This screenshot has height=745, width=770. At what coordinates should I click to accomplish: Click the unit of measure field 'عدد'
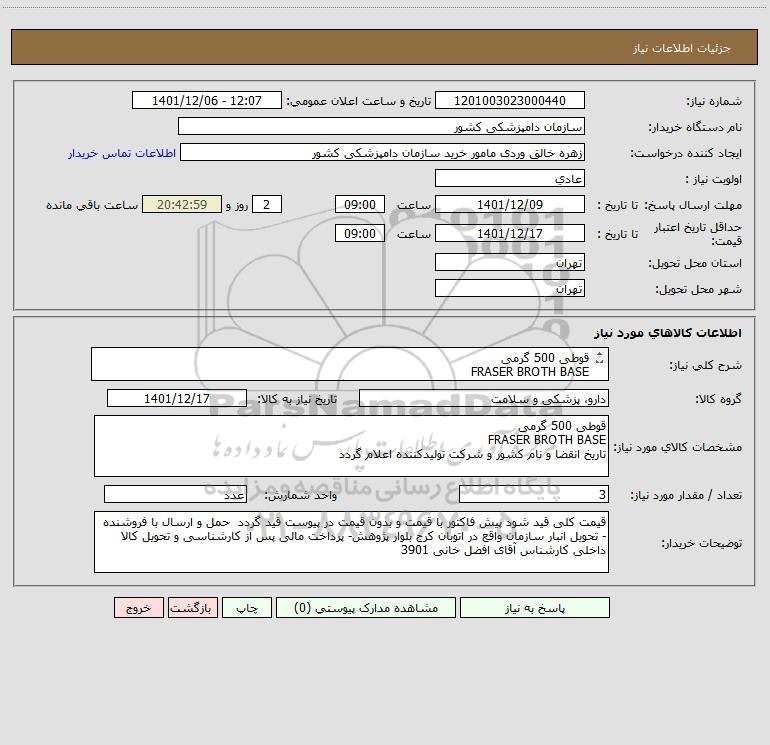175,494
